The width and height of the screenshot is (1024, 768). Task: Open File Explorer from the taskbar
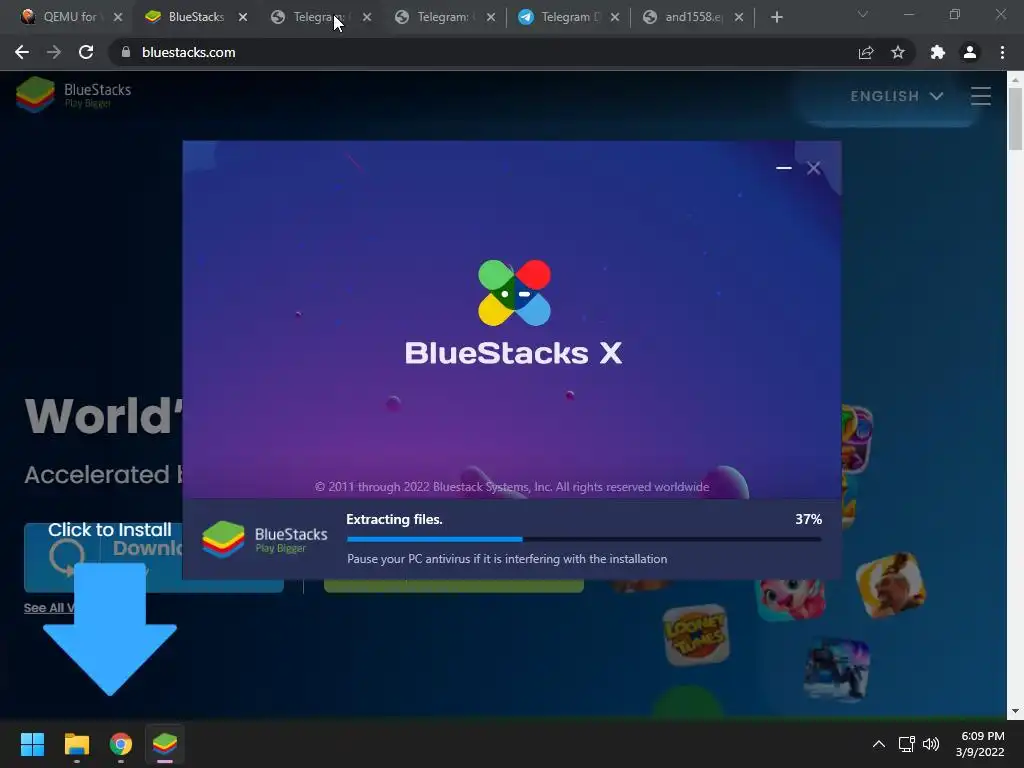[76, 744]
